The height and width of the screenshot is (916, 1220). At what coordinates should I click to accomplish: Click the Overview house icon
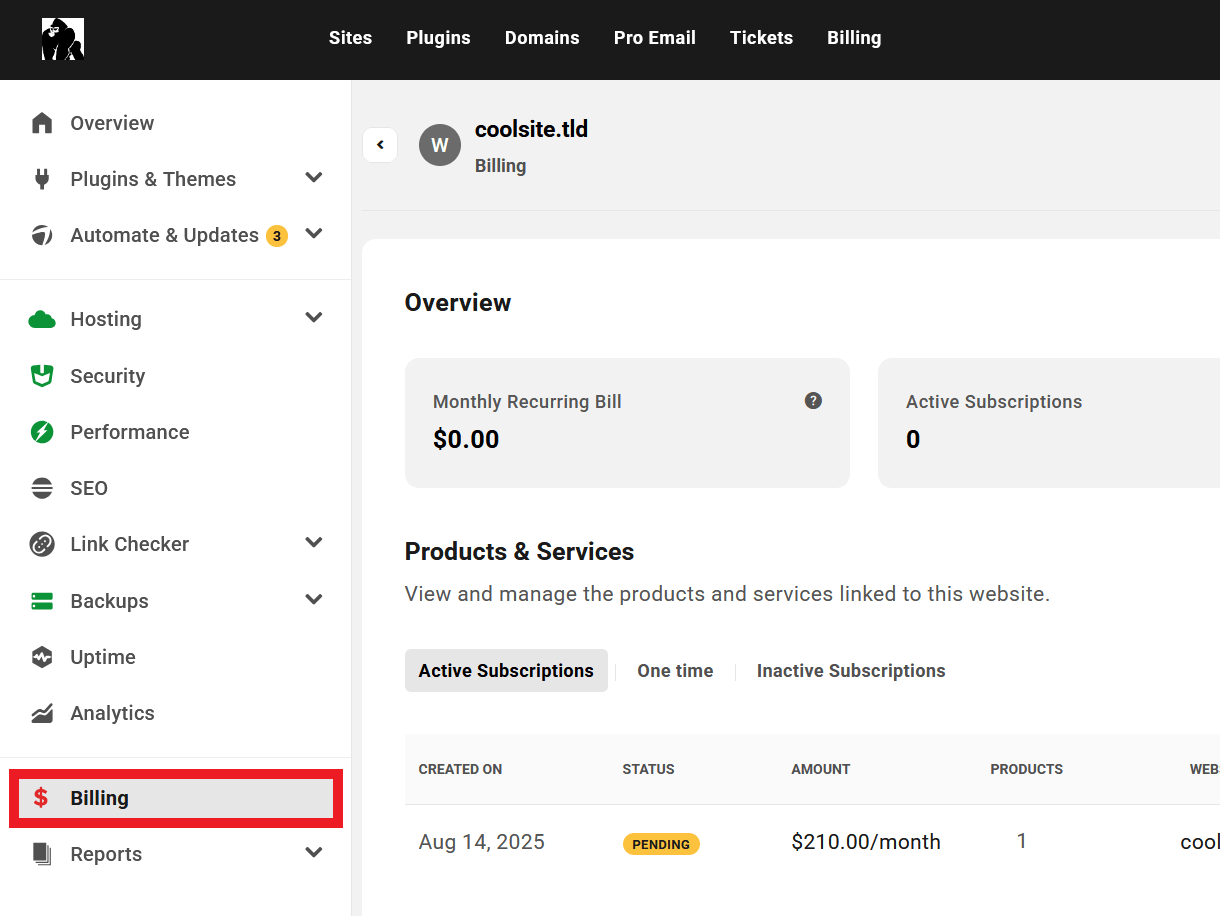click(x=42, y=123)
